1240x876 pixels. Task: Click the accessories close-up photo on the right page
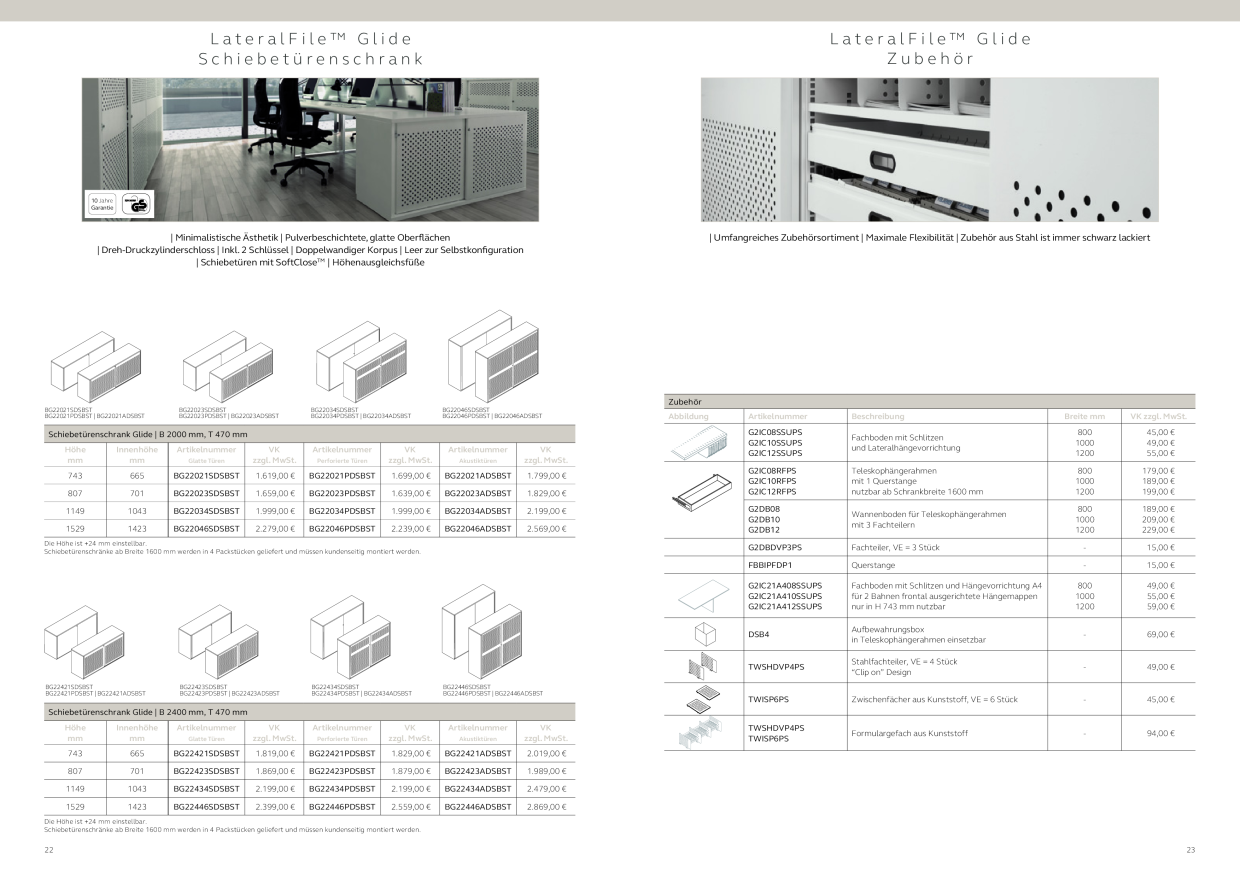(x=929, y=149)
